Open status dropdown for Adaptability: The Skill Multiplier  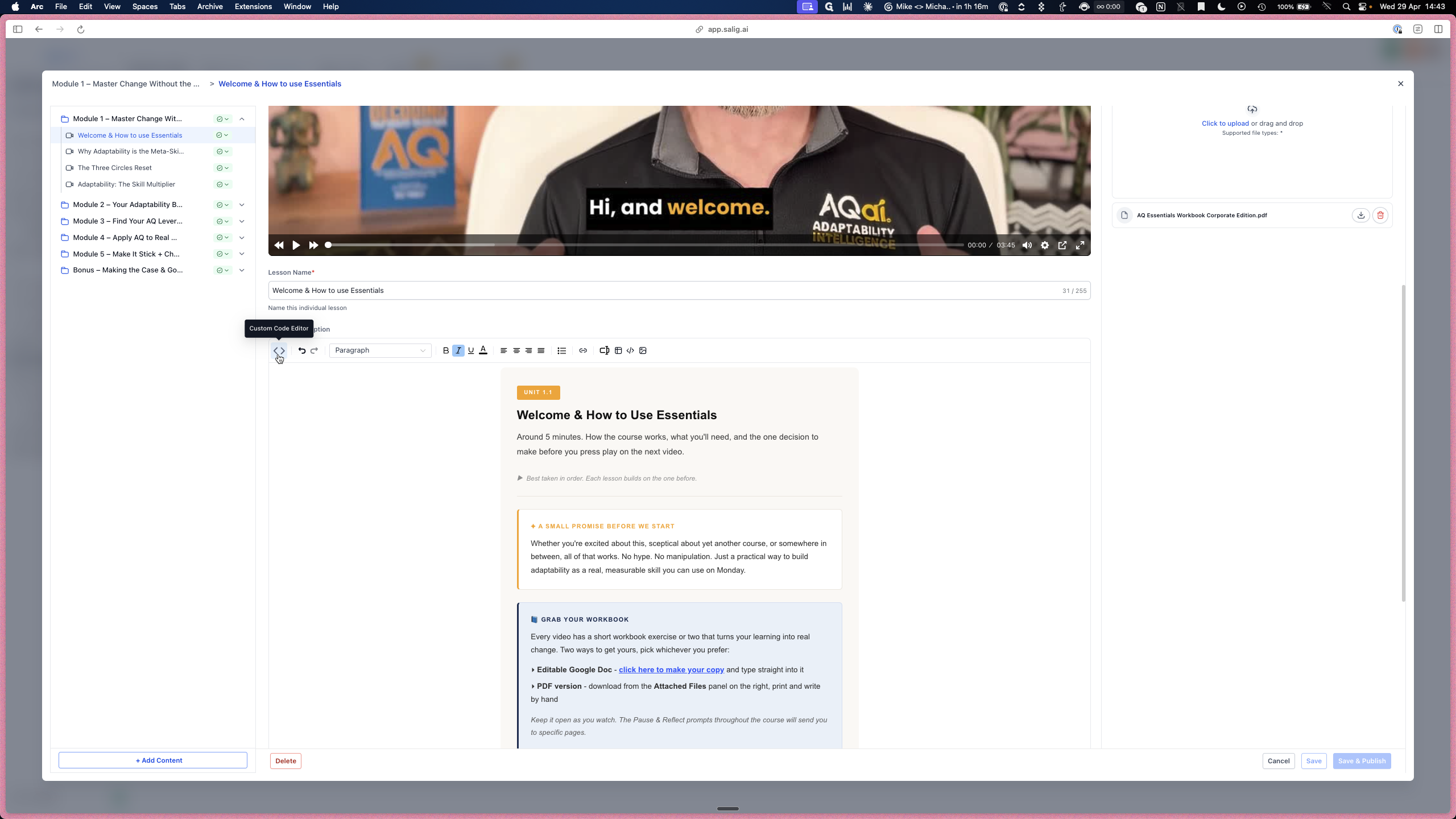tap(223, 184)
